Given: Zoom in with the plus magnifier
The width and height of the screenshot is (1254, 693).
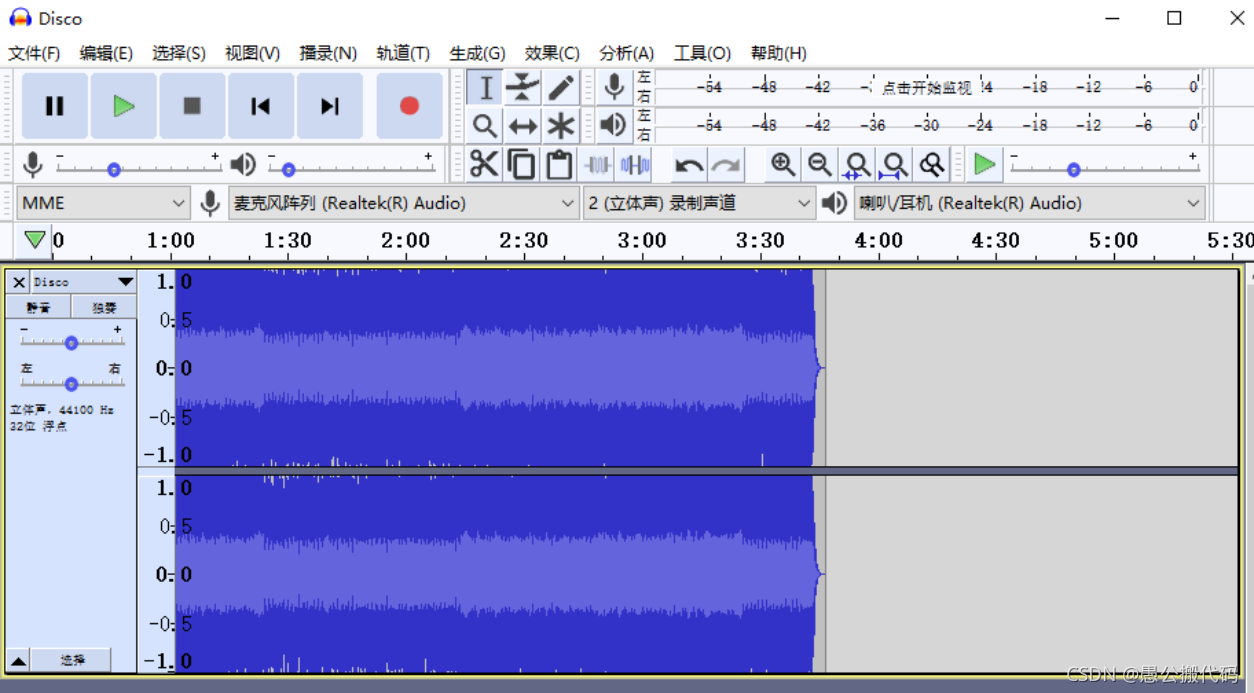Looking at the screenshot, I should 782,164.
